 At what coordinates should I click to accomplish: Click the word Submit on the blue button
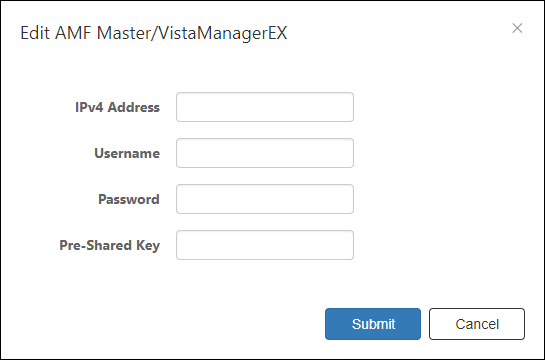tap(373, 324)
